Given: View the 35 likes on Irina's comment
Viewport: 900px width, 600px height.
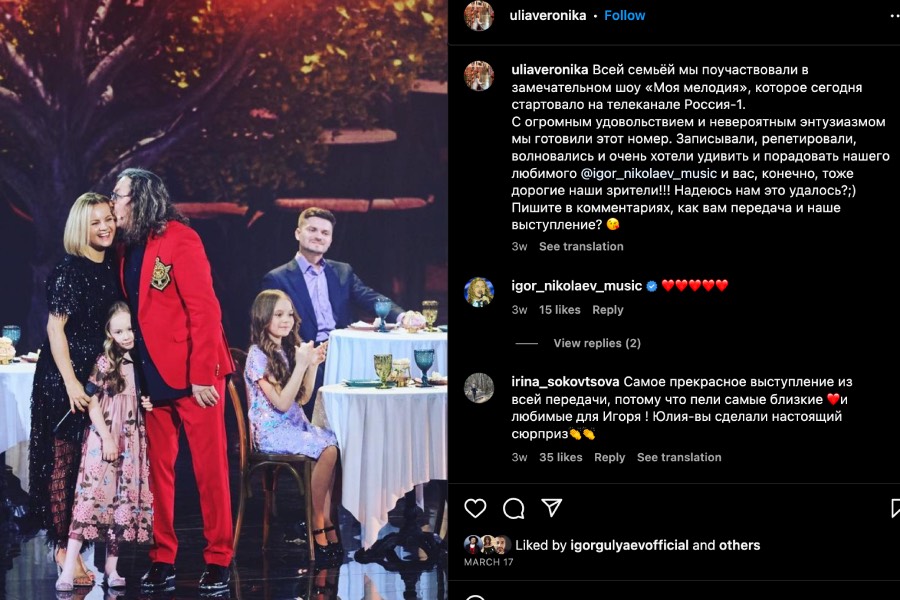Looking at the screenshot, I should [x=561, y=457].
